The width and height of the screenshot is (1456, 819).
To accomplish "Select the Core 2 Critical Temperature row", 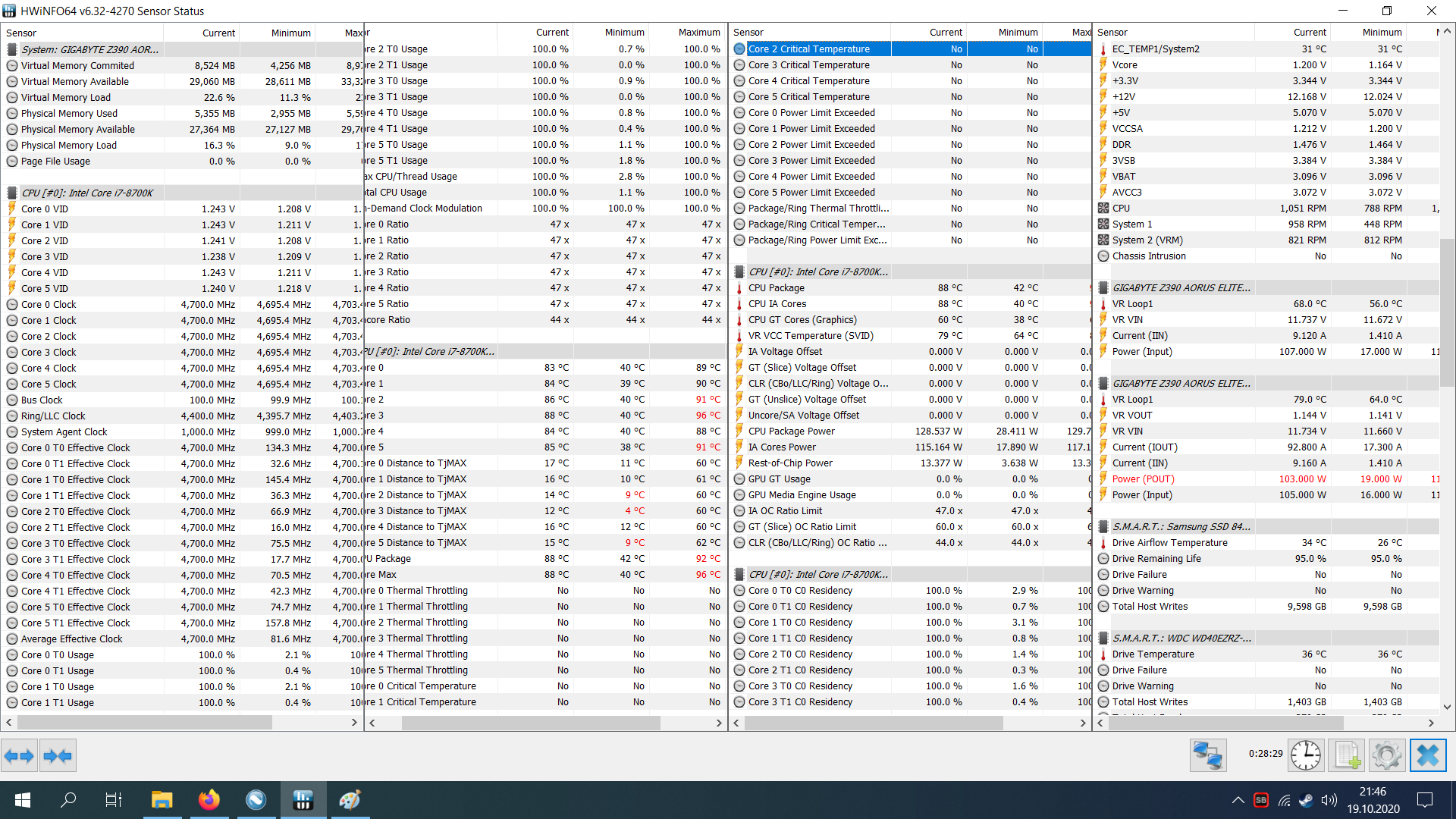I will (x=808, y=49).
